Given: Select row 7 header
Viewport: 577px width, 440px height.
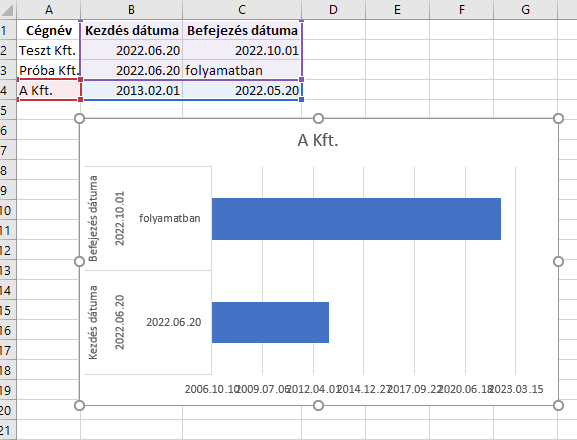Looking at the screenshot, I should pyautogui.click(x=7, y=150).
